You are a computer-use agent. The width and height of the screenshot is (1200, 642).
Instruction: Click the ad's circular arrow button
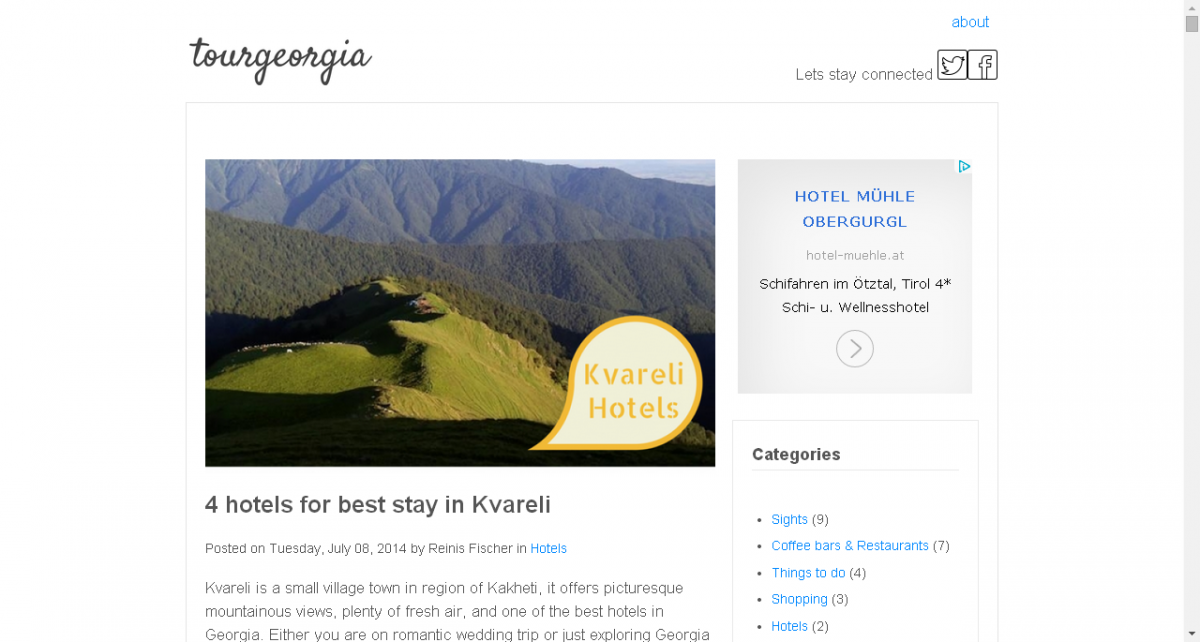[x=855, y=349]
